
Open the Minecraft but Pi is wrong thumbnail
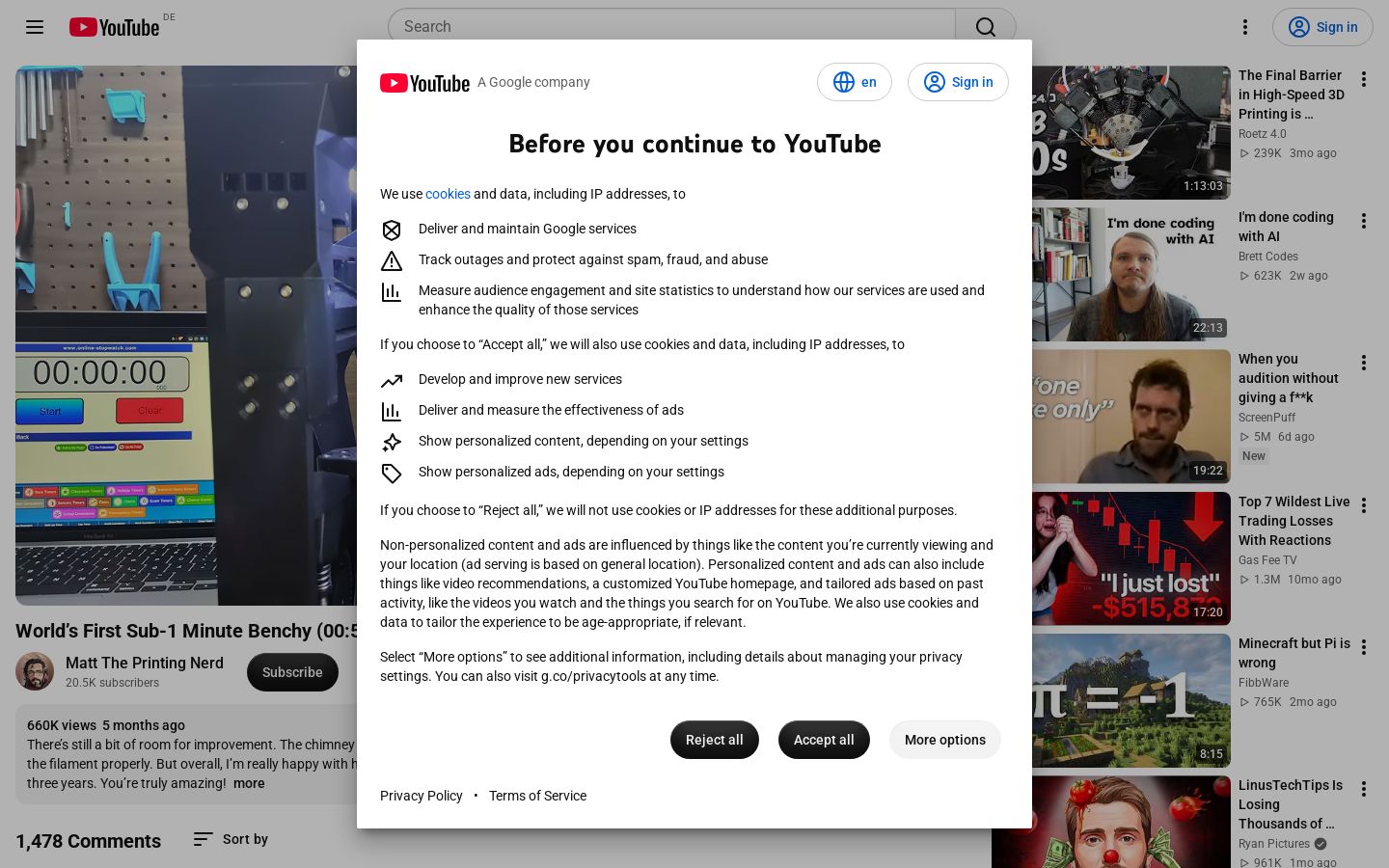pyautogui.click(x=1131, y=701)
